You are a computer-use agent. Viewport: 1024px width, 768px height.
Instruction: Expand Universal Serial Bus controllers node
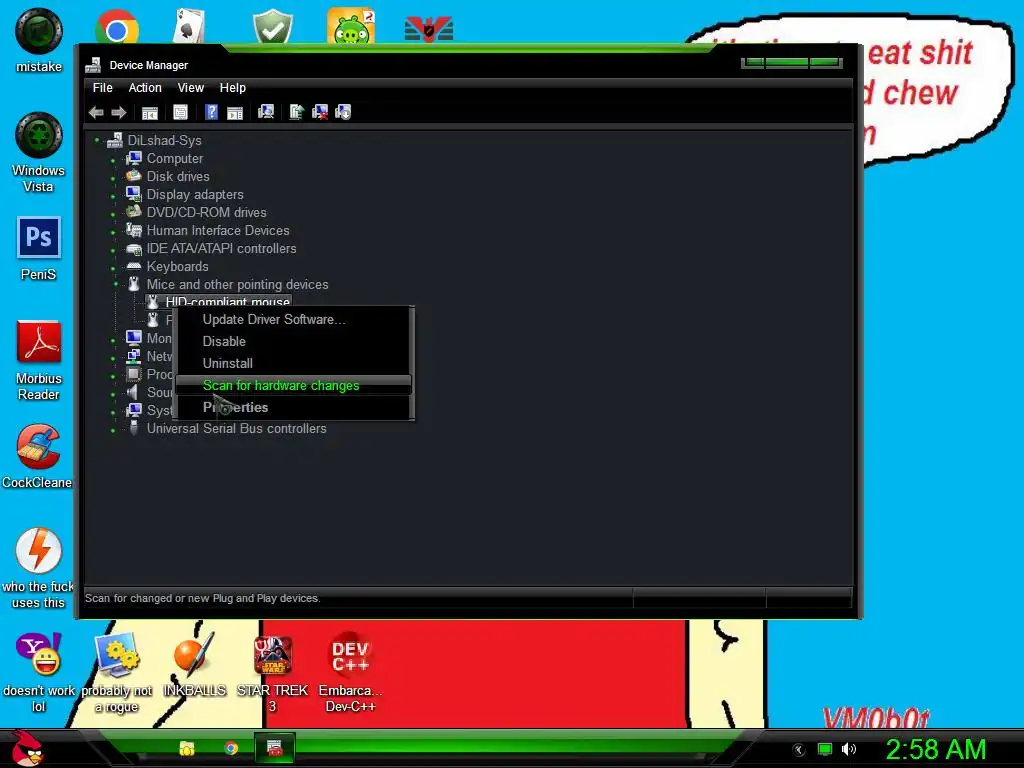point(113,430)
